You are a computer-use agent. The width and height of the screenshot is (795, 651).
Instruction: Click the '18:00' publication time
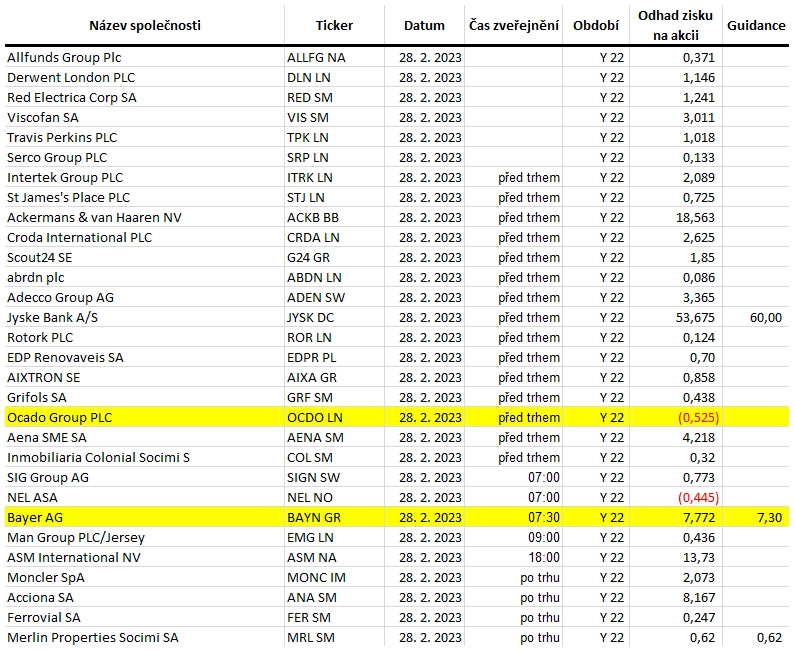544,558
